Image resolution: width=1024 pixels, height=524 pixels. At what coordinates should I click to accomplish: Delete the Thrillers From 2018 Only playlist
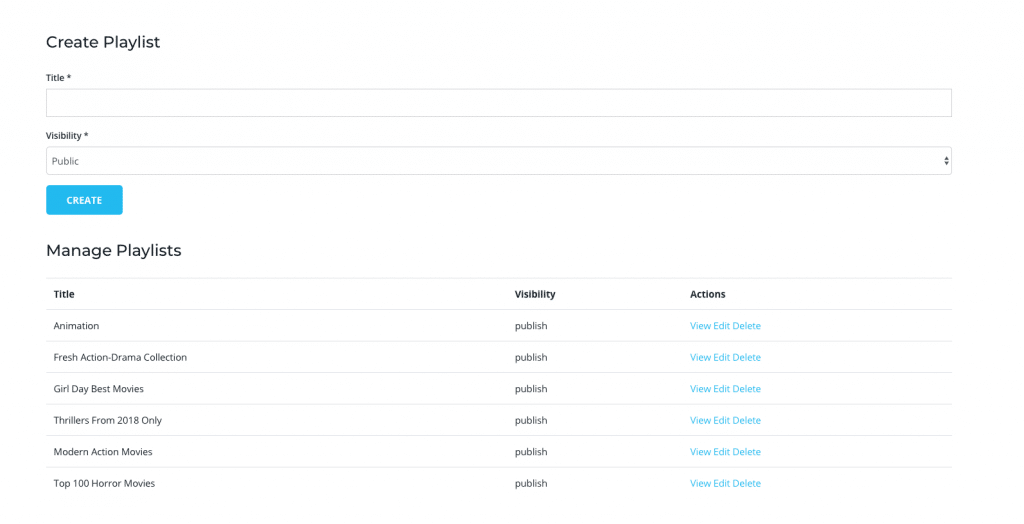(746, 420)
